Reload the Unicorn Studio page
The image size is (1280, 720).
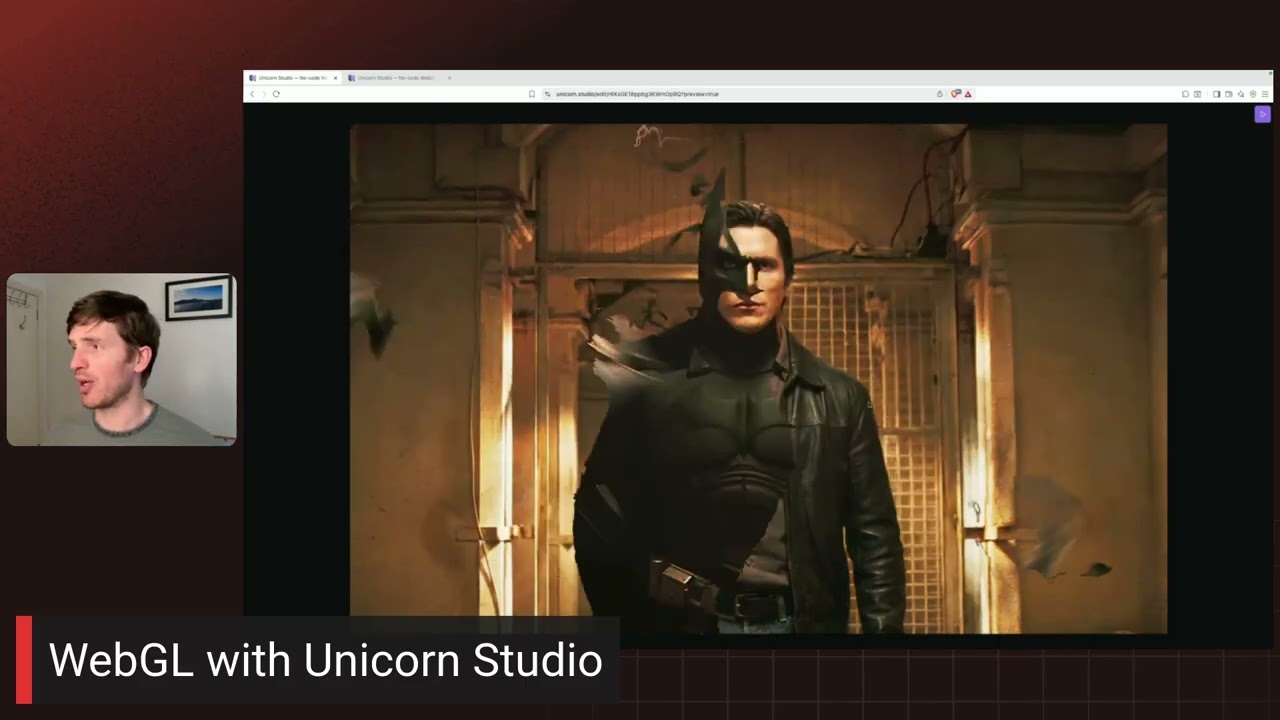(x=276, y=94)
